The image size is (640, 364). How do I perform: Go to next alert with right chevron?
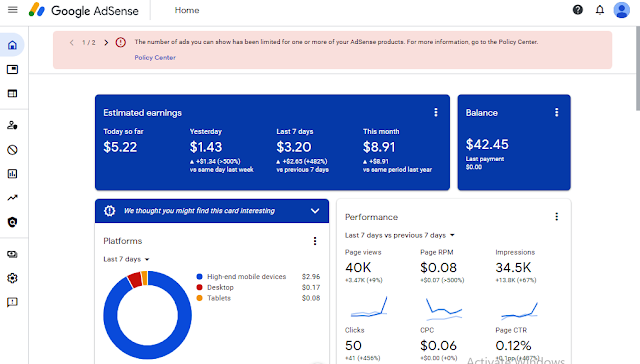coord(106,42)
